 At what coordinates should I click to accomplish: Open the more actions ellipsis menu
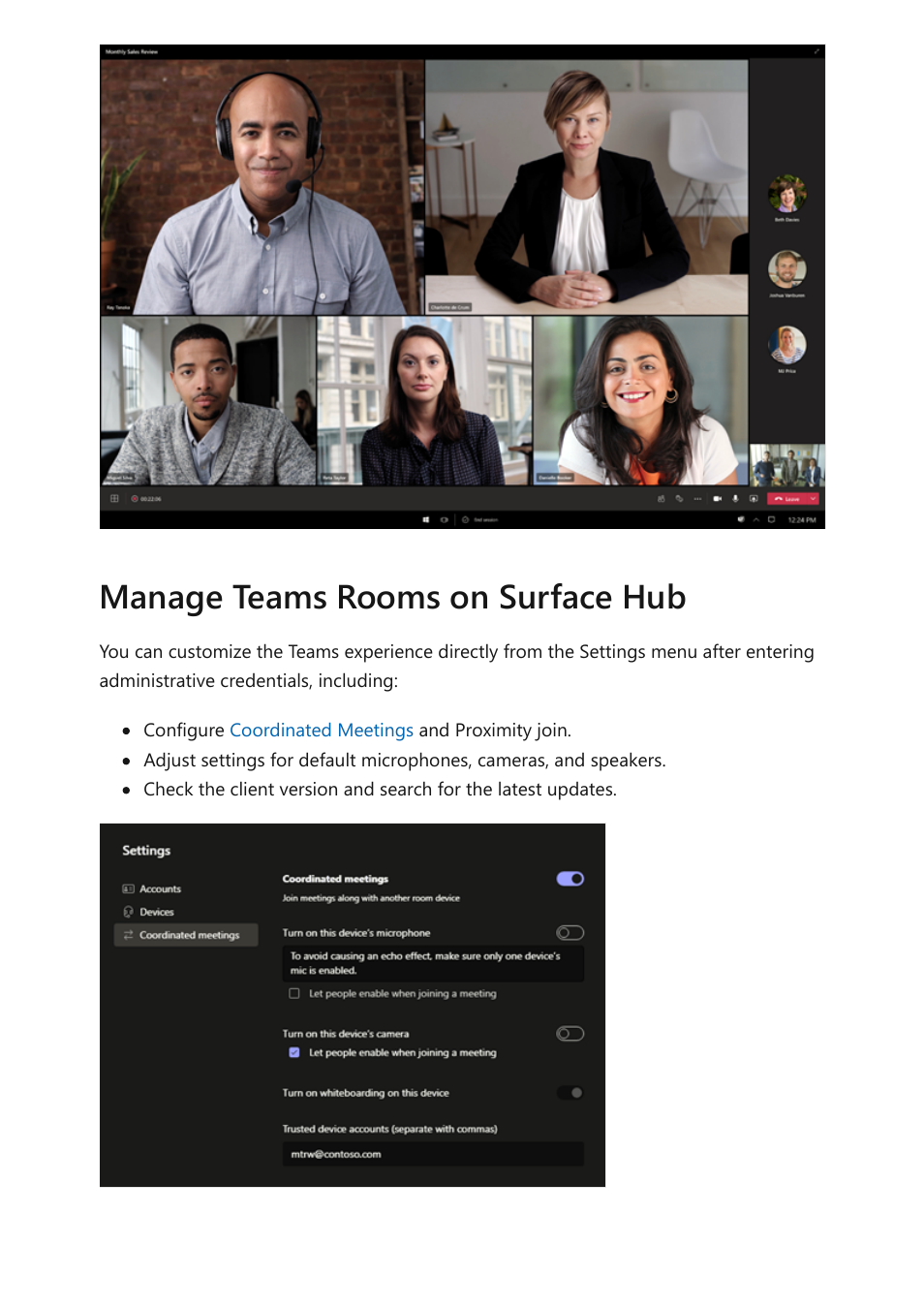click(x=697, y=499)
